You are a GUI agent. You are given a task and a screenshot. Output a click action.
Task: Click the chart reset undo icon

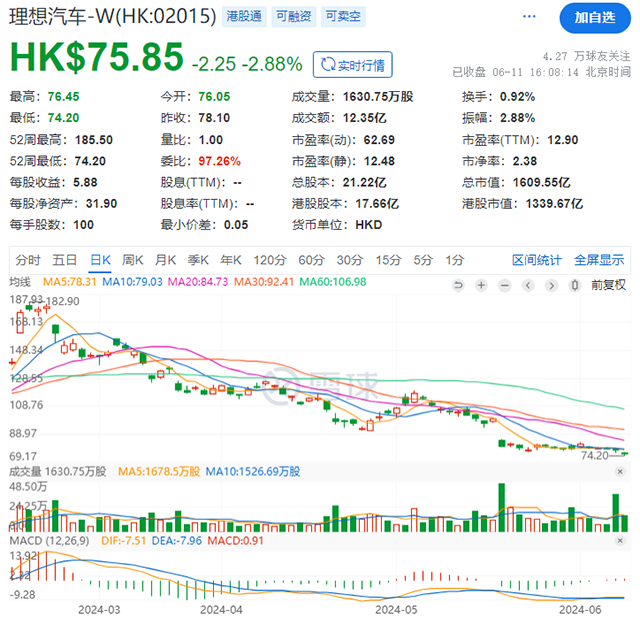tap(458, 285)
